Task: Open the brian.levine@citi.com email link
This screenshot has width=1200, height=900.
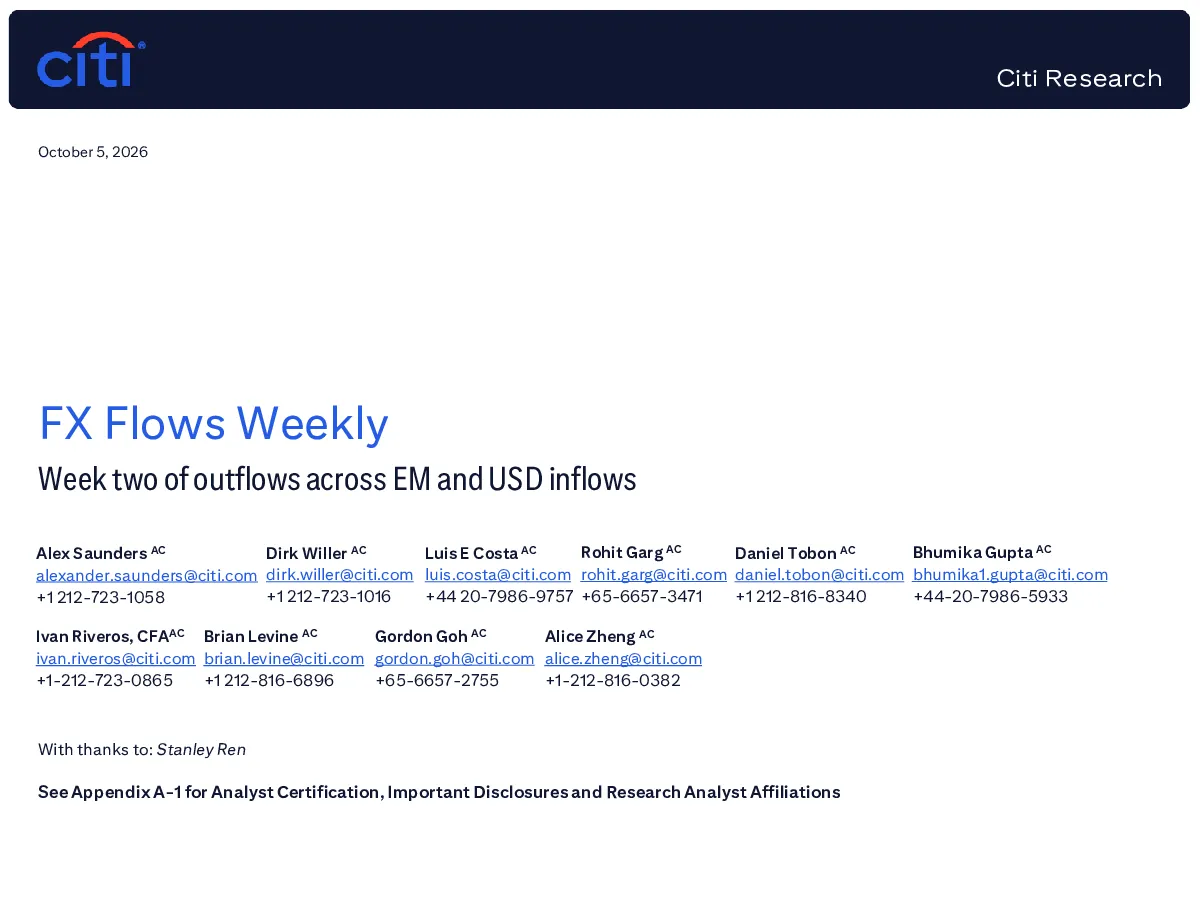Action: 284,658
